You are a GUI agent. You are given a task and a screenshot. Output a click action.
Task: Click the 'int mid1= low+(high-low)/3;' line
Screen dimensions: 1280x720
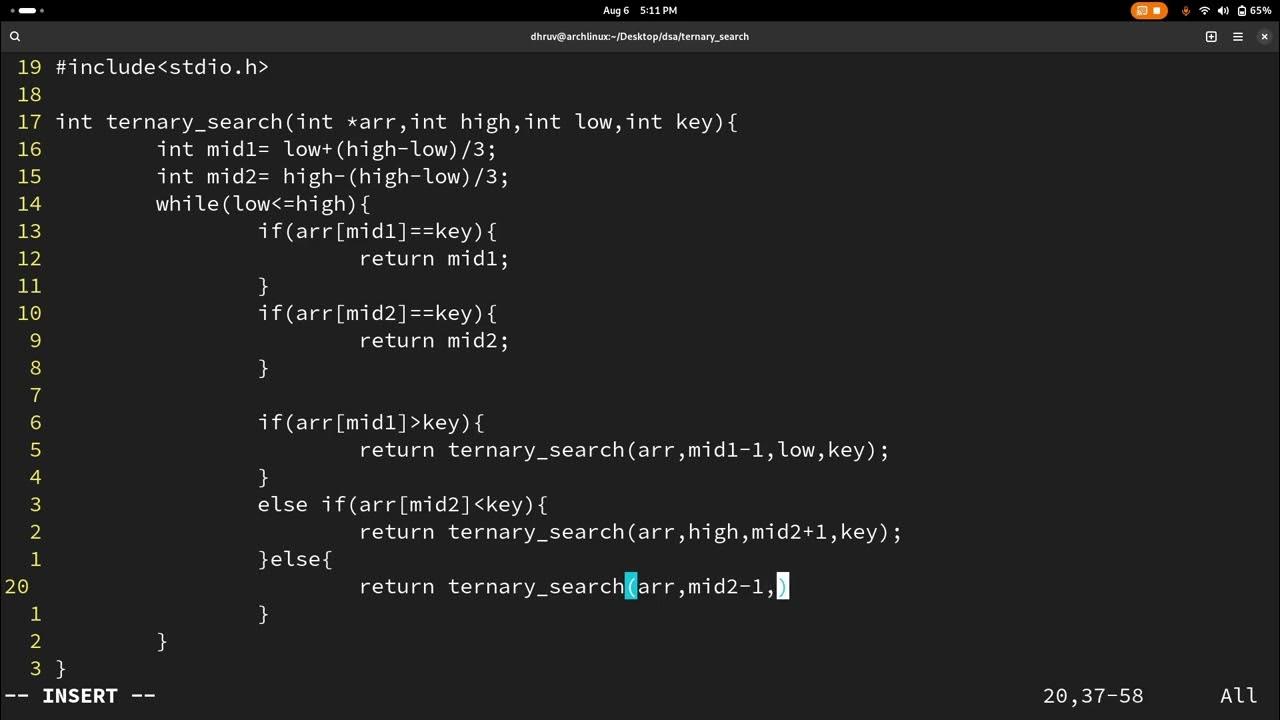coord(326,149)
